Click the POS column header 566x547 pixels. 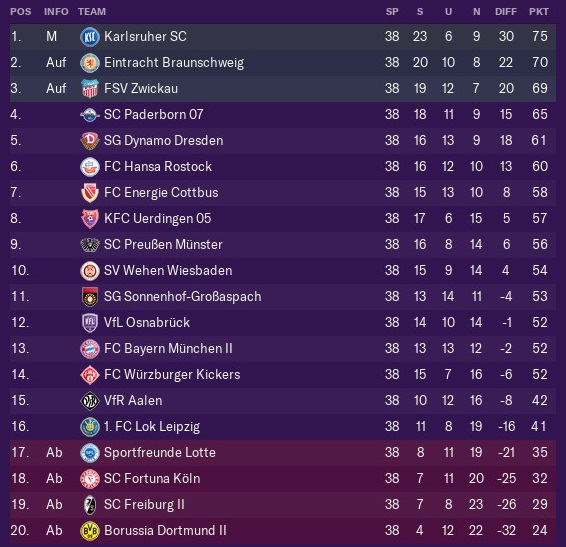(21, 12)
